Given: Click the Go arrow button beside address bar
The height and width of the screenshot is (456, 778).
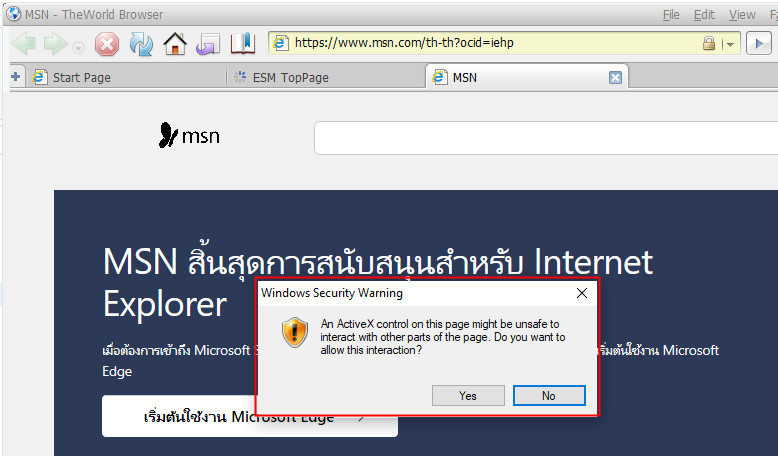Looking at the screenshot, I should coord(759,43).
